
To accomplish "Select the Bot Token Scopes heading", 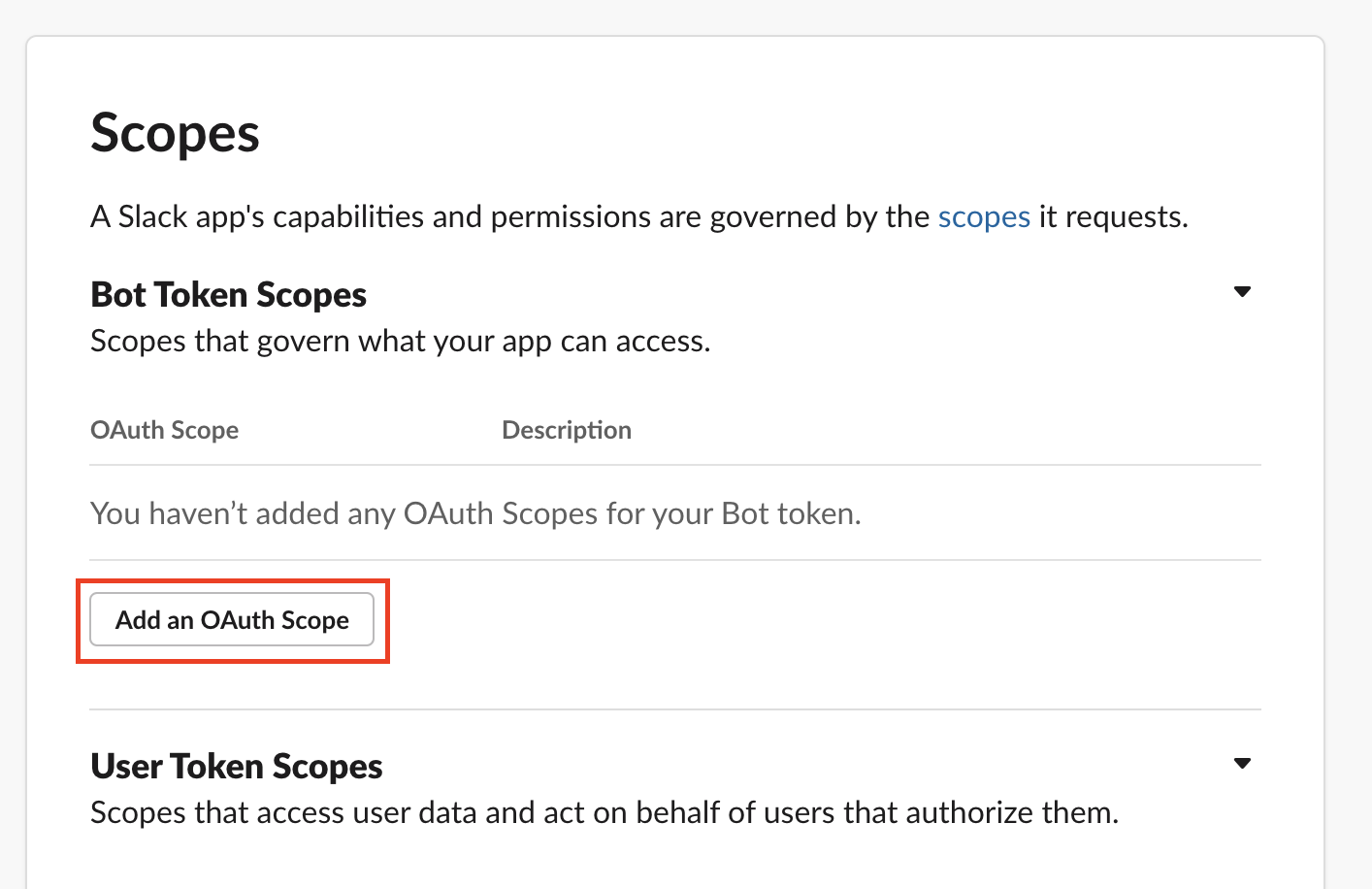I will [228, 295].
